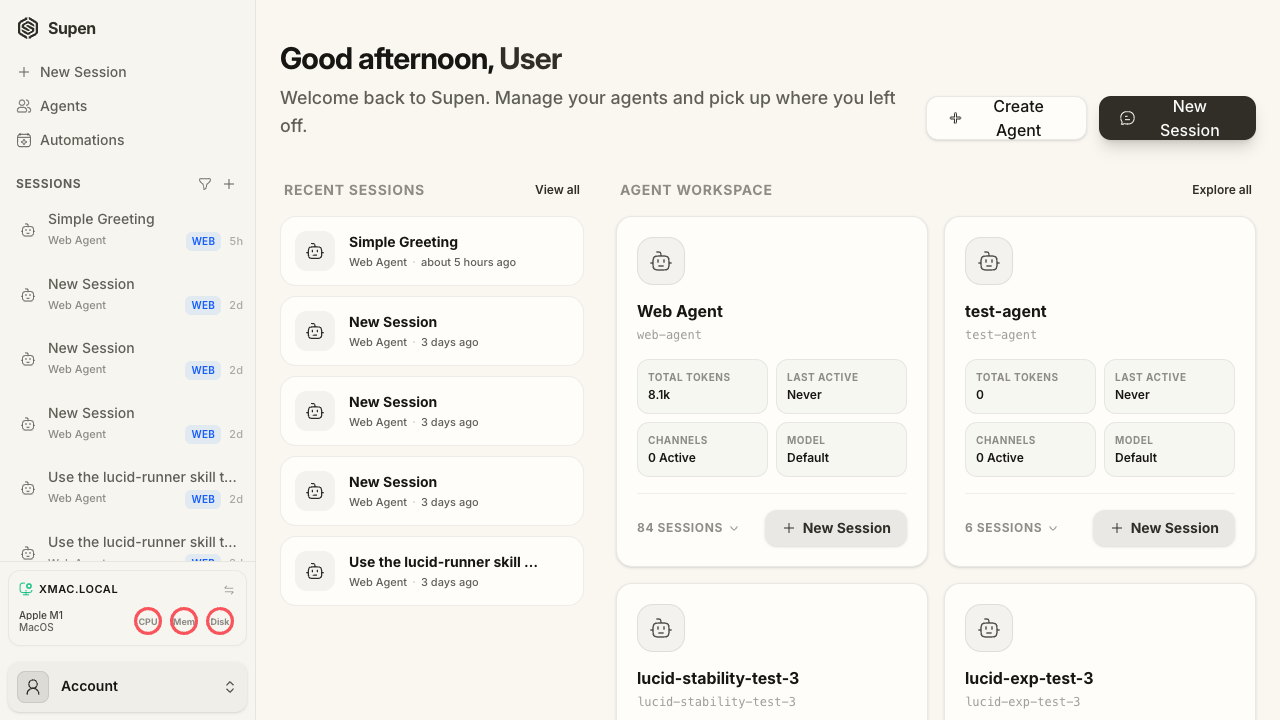
Task: Click test-agent Total Tokens 0 tile
Action: tap(1030, 386)
